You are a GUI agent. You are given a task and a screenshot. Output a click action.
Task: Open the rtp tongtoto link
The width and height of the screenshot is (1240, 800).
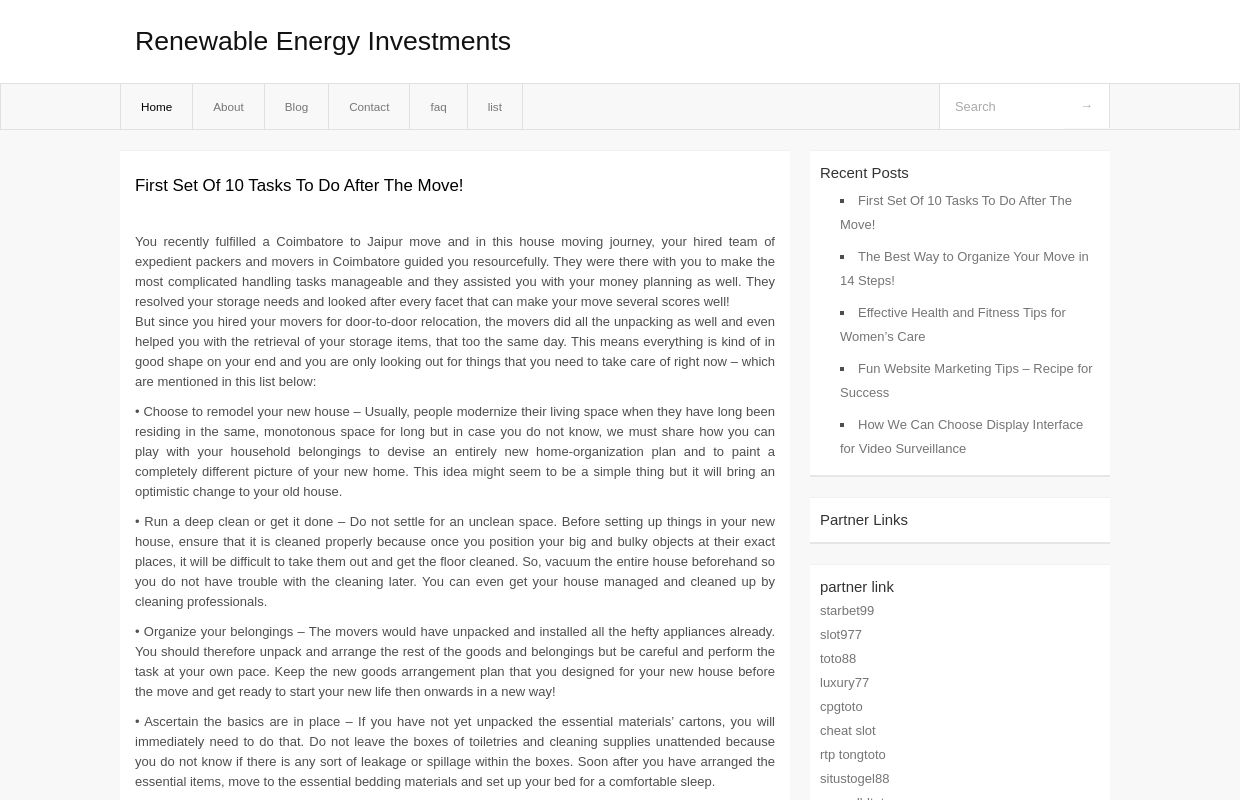pos(853,754)
